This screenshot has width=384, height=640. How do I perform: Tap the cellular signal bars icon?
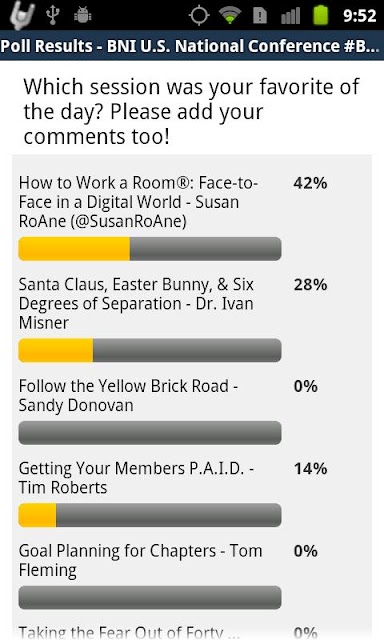291,16
